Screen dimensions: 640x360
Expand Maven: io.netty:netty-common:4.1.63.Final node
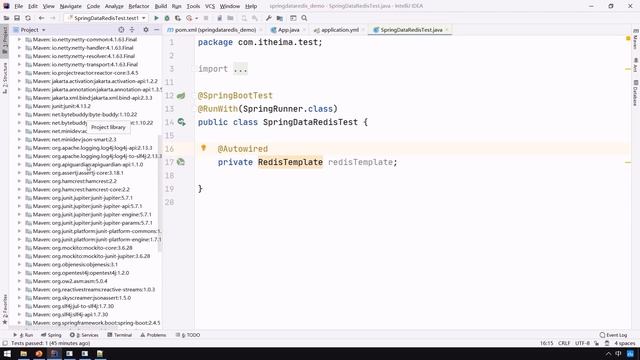pyautogui.click(x=19, y=40)
